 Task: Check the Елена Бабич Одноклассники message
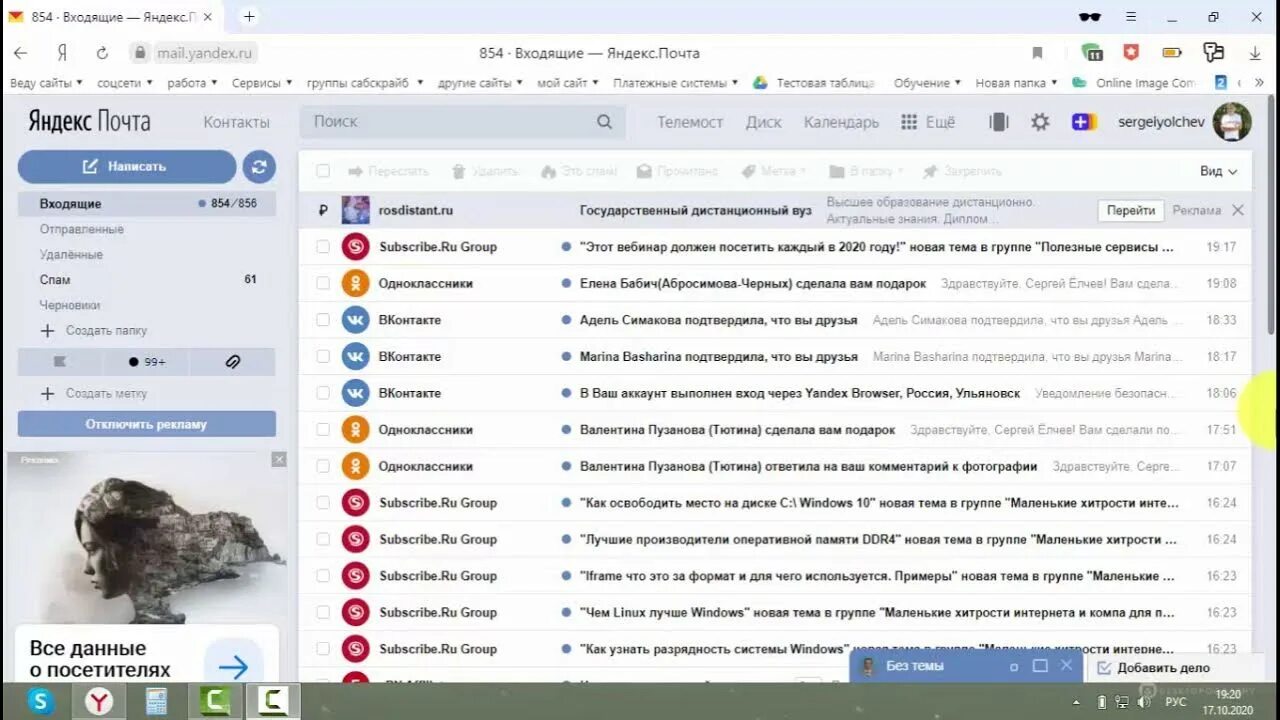(x=323, y=284)
